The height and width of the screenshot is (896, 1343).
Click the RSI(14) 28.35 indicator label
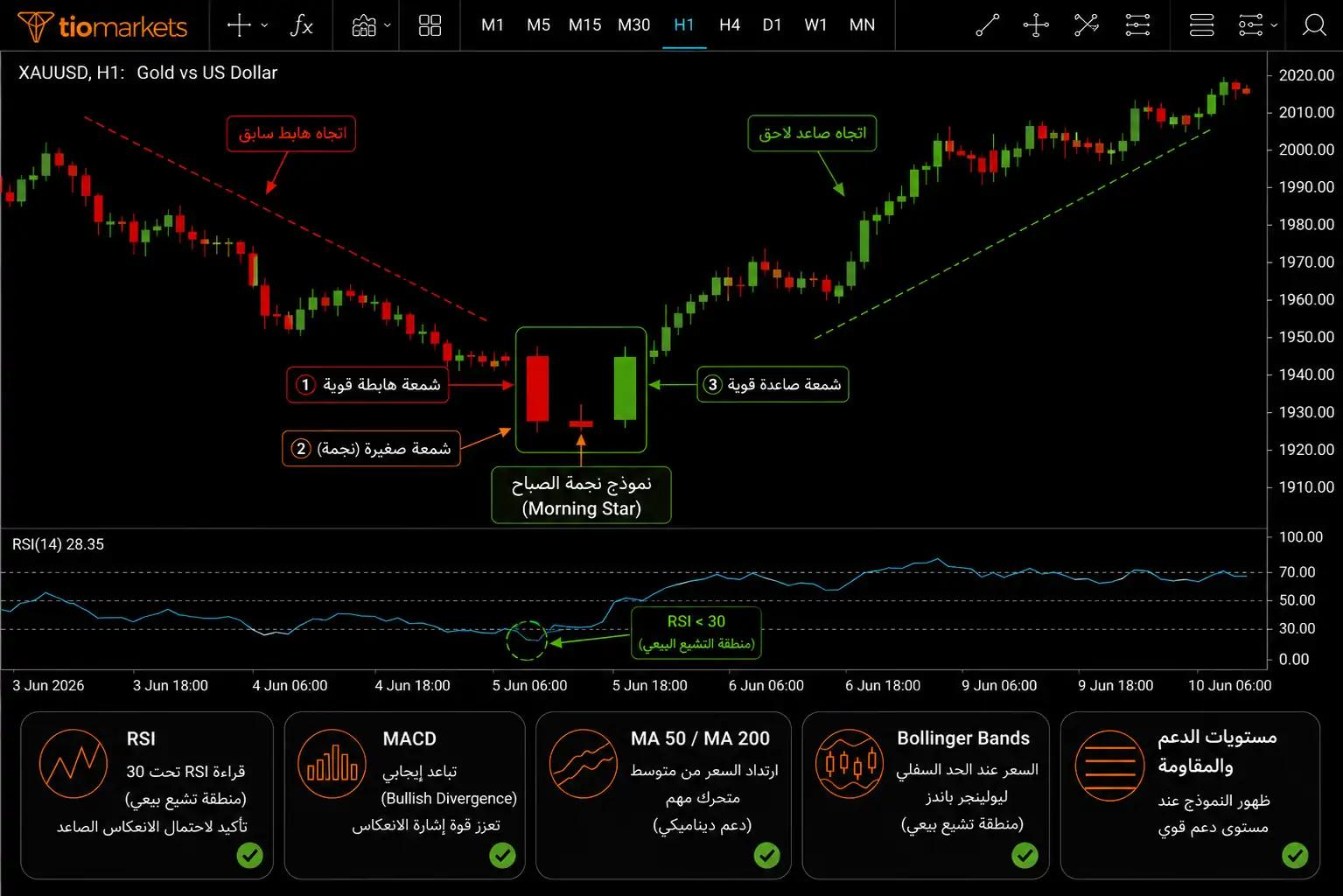pyautogui.click(x=58, y=544)
